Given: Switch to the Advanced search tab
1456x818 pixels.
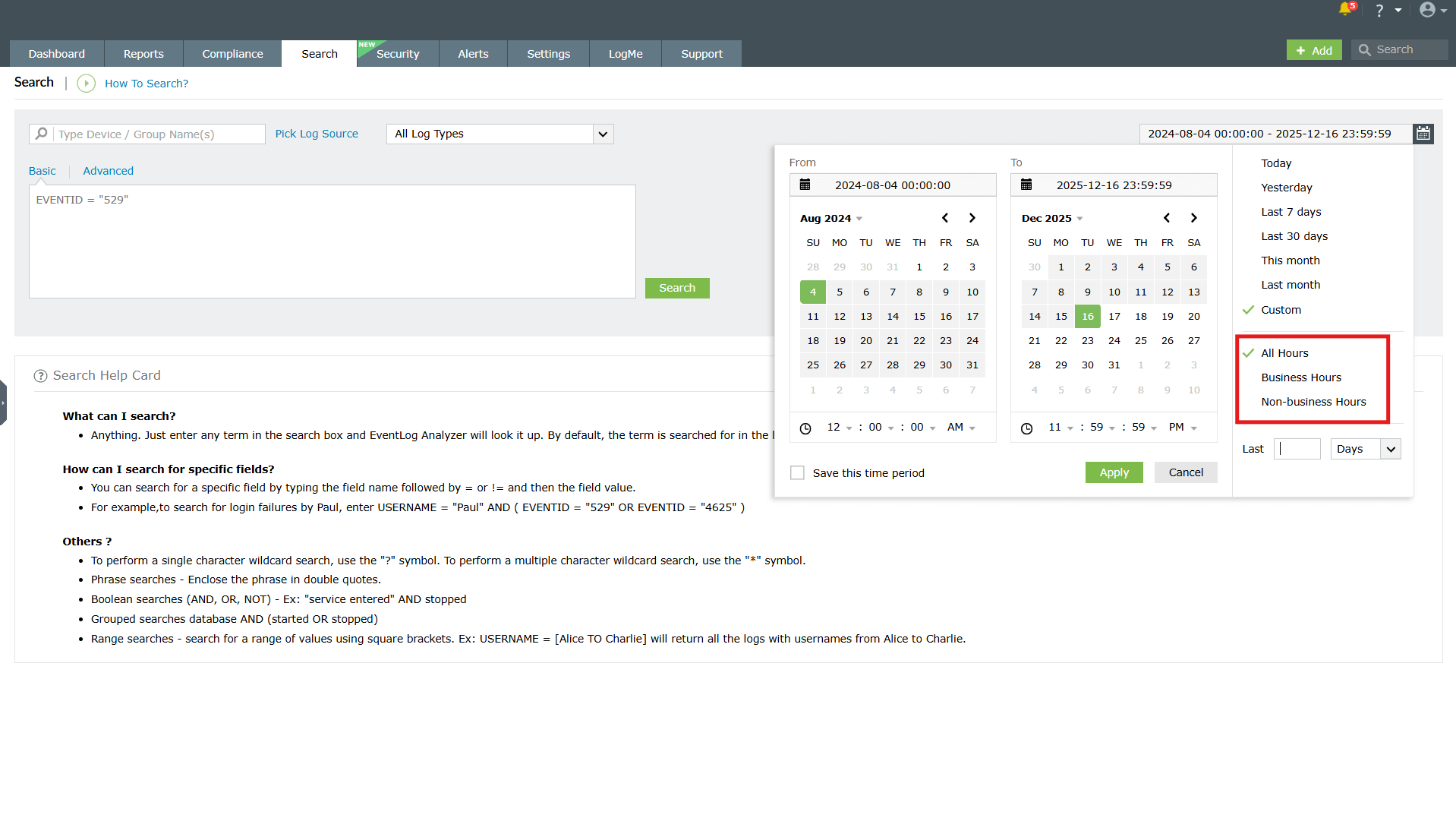Looking at the screenshot, I should (108, 171).
